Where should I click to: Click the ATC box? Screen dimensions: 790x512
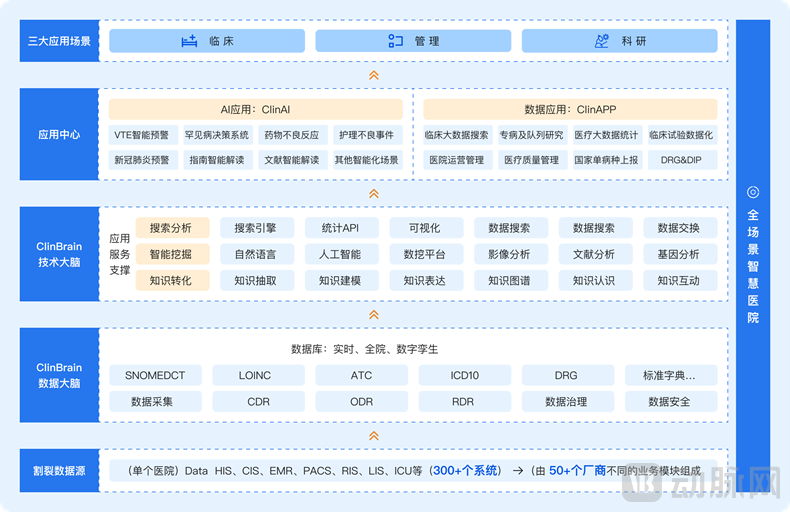[362, 375]
